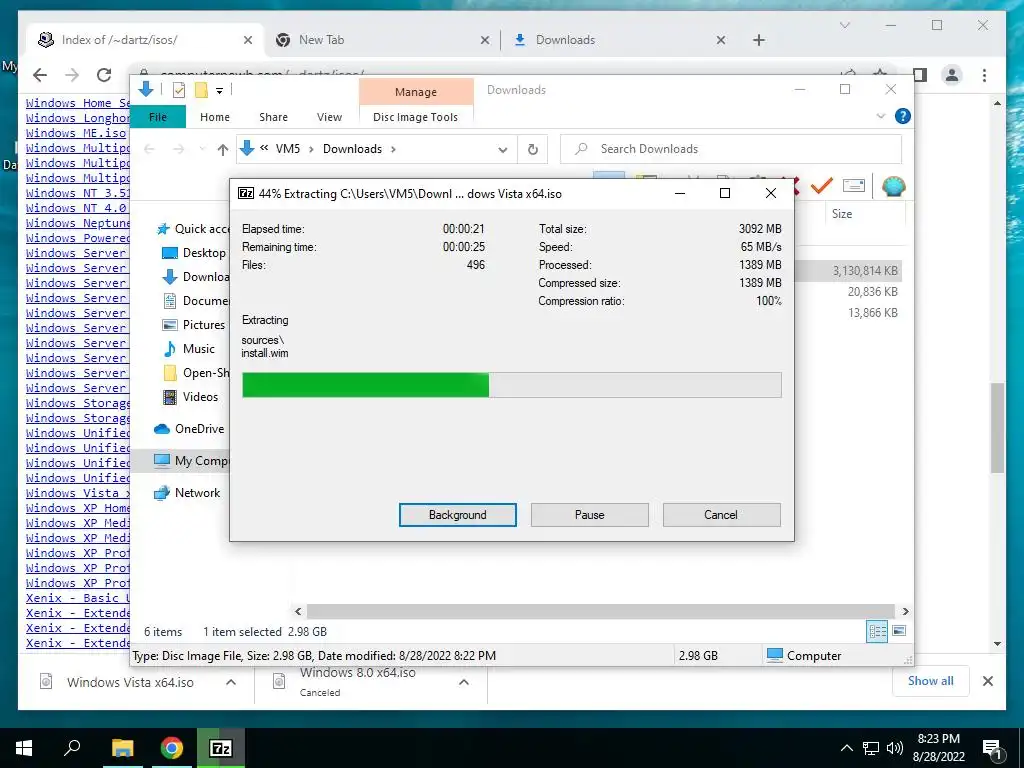Click the New Folder quick access icon
The image size is (1024, 768).
click(x=201, y=90)
